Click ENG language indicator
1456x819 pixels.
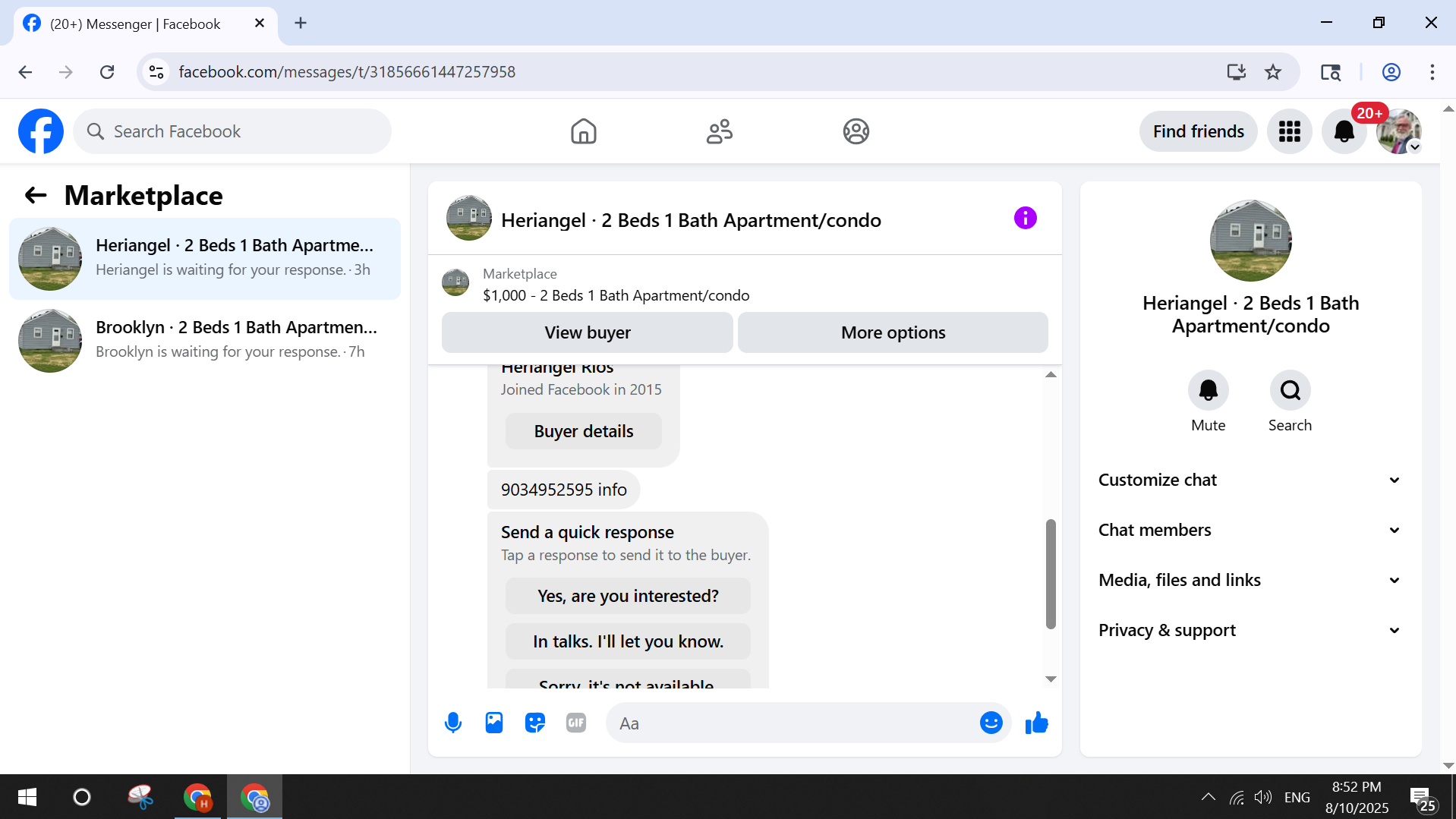coord(1297,797)
